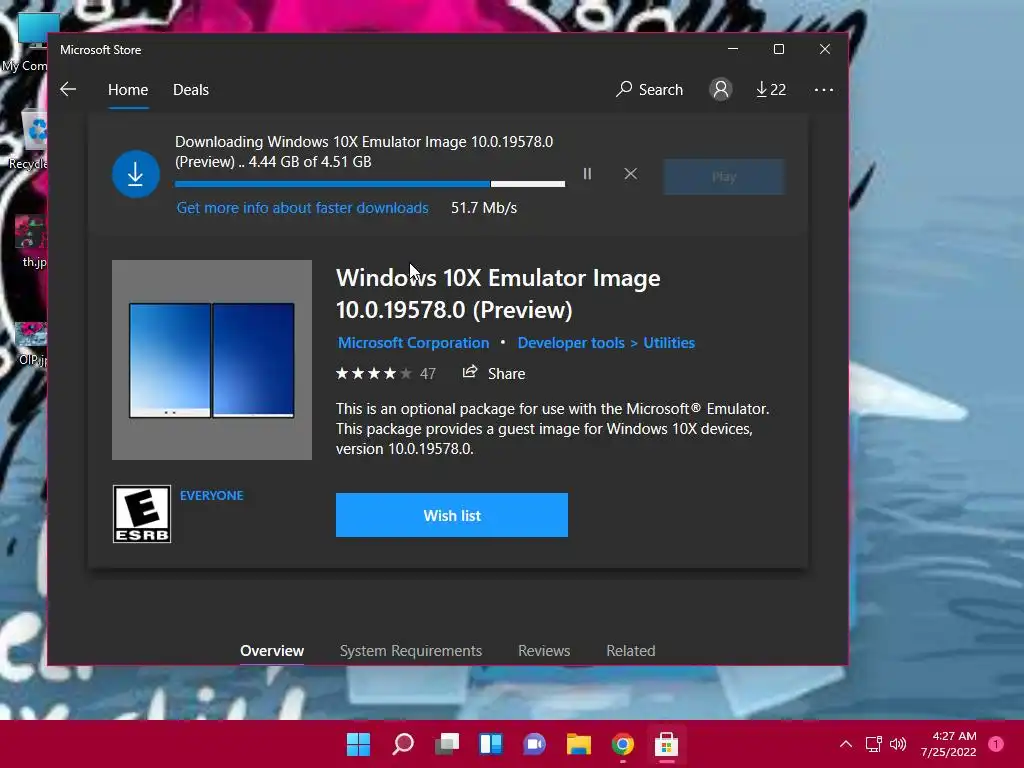Click the ESRB Everyone rating badge
The height and width of the screenshot is (768, 1024).
[142, 514]
